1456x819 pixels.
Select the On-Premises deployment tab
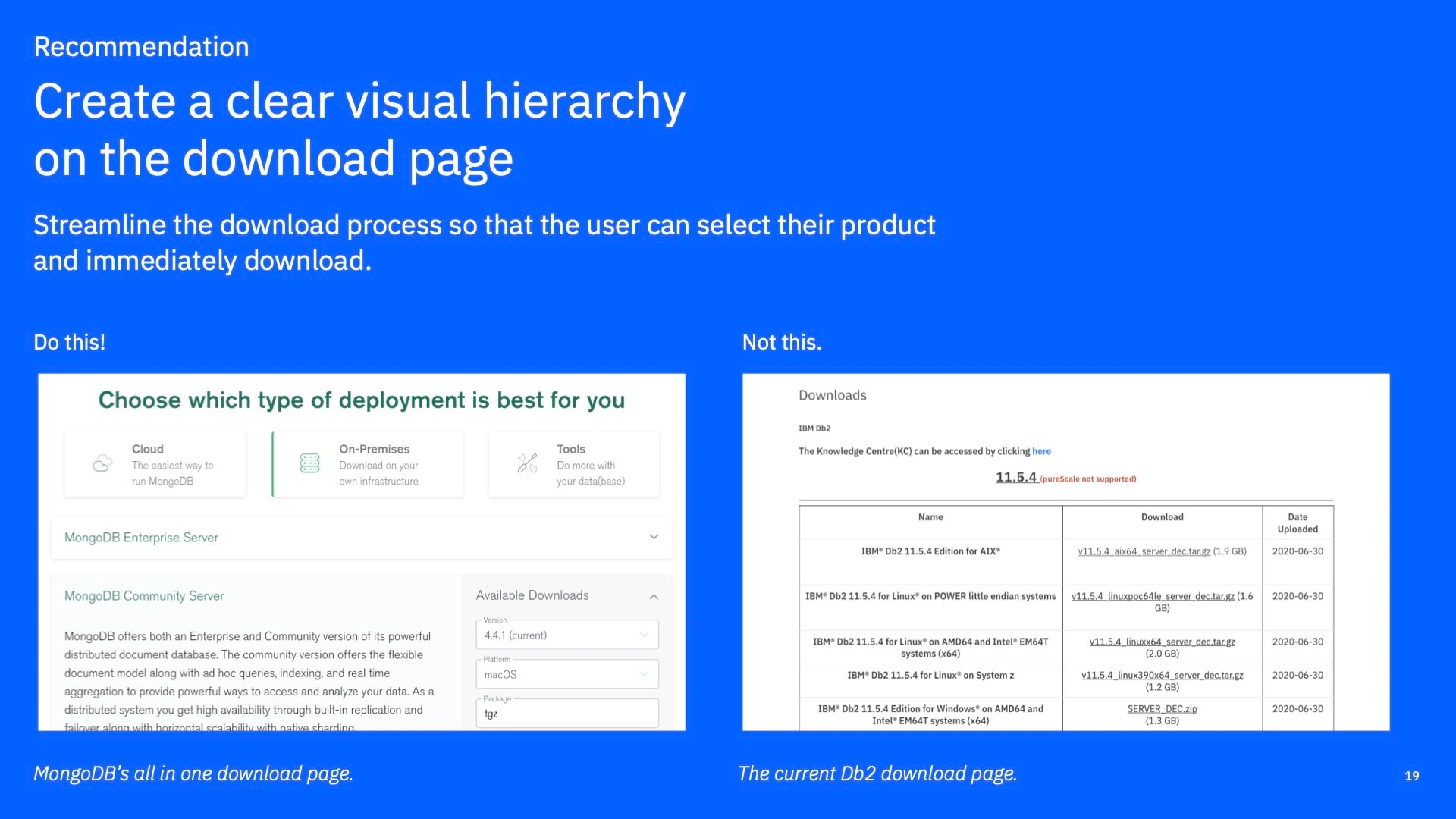368,464
